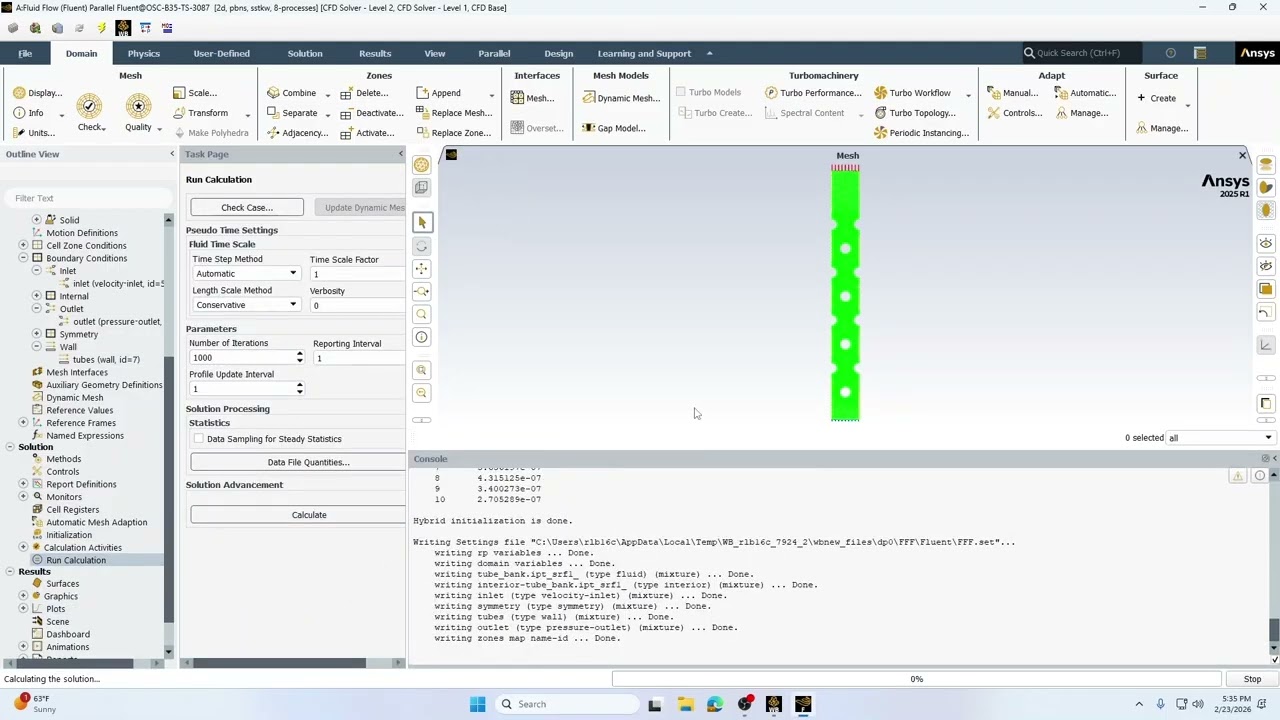
Task: Switch to the Results ribbon tab
Action: pyautogui.click(x=375, y=53)
